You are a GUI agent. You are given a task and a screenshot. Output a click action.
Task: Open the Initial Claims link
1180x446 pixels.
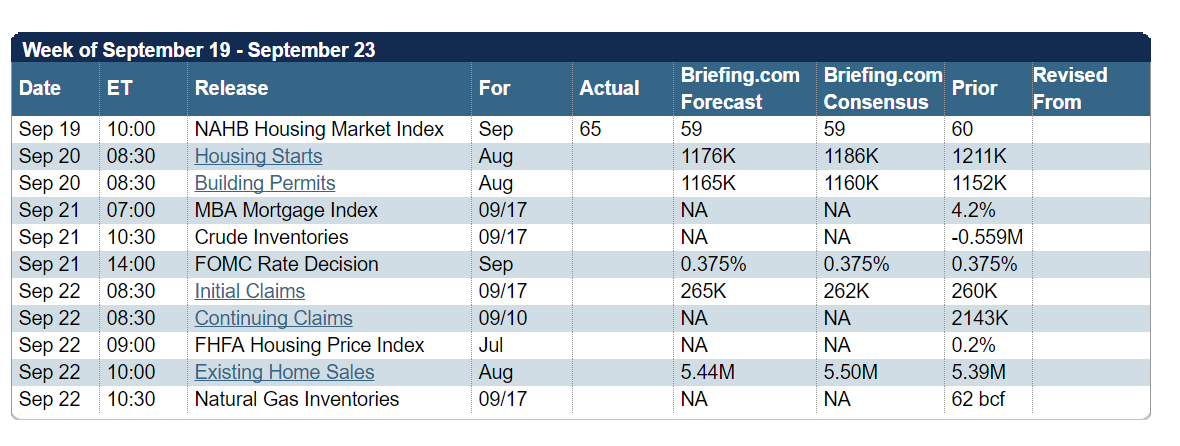tap(249, 291)
